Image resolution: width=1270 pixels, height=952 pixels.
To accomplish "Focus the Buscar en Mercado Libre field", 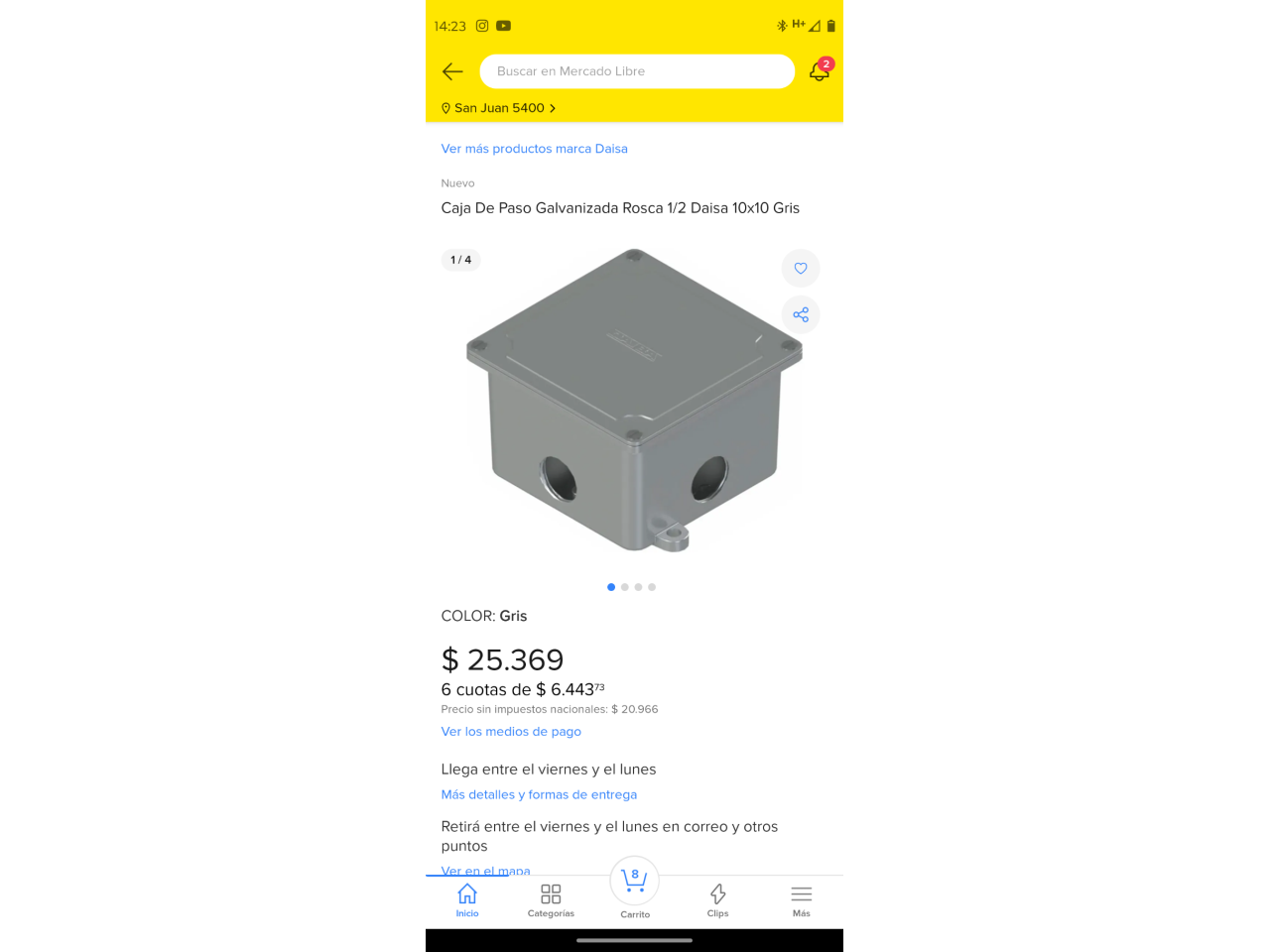I will 637,71.
